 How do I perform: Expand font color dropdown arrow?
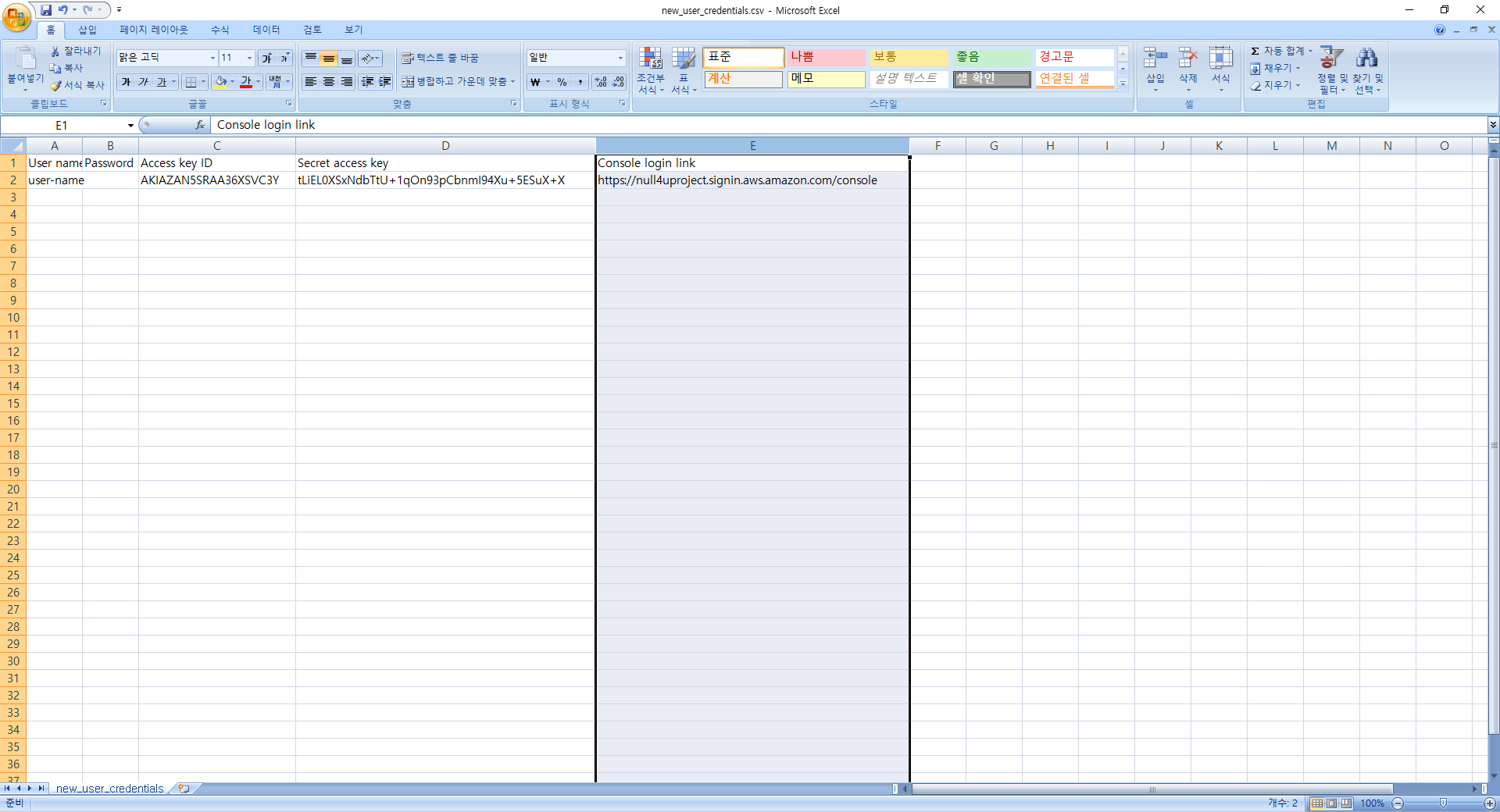click(x=258, y=82)
